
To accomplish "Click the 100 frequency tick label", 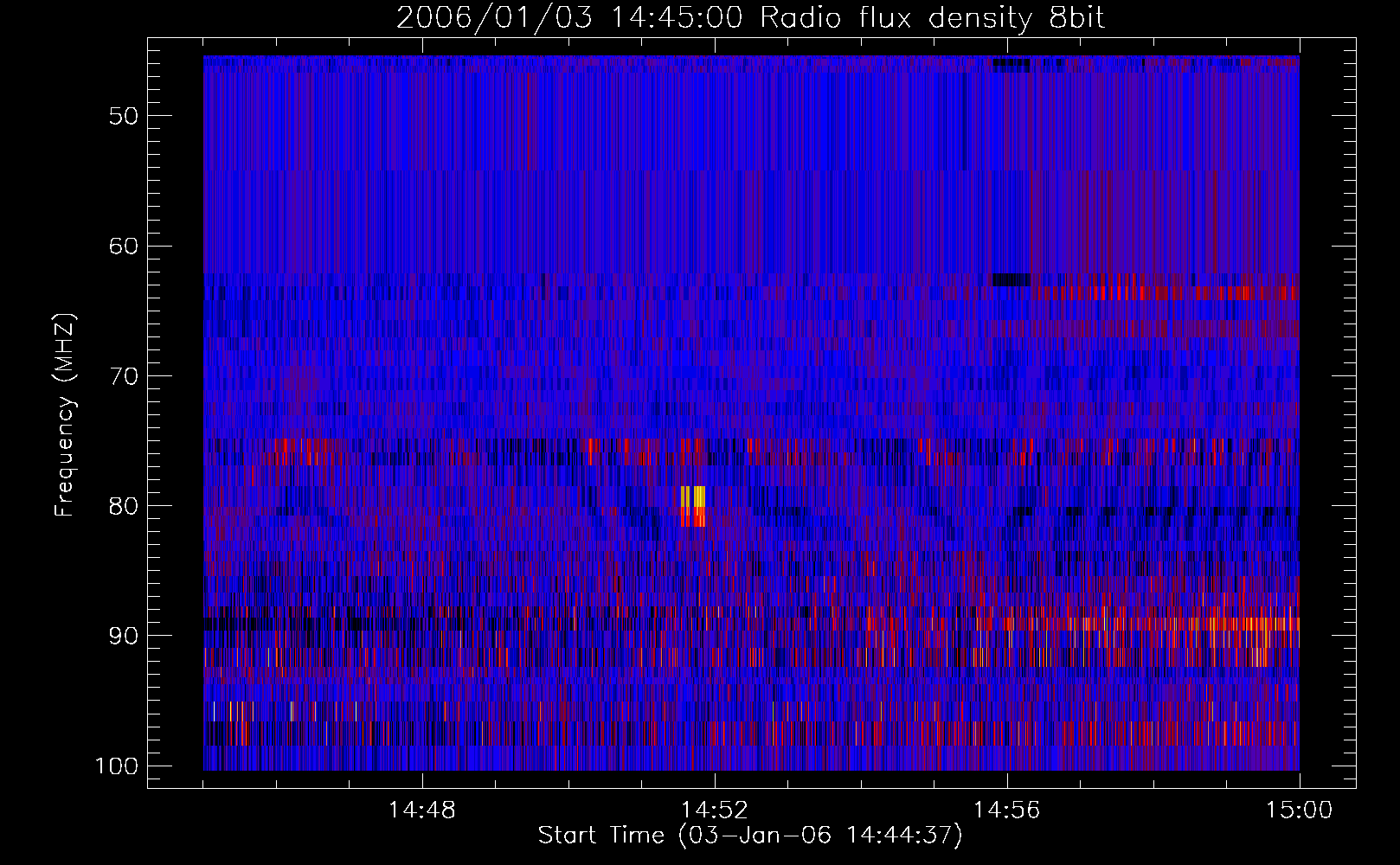I will coord(117,766).
